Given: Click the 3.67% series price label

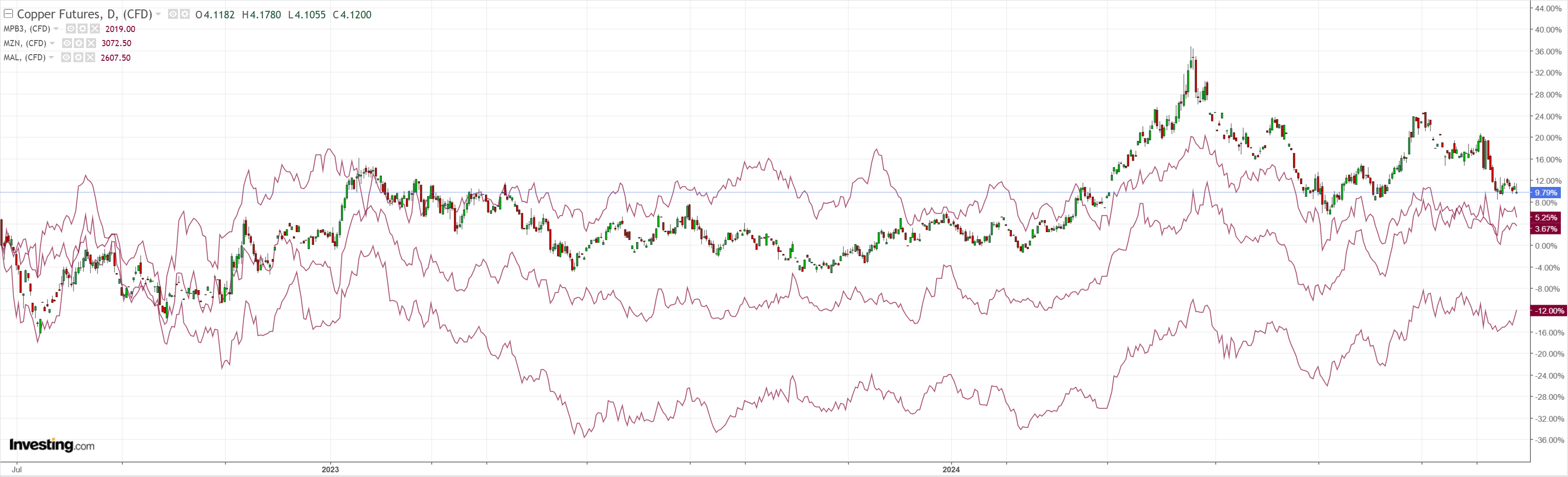Looking at the screenshot, I should coord(1546,229).
